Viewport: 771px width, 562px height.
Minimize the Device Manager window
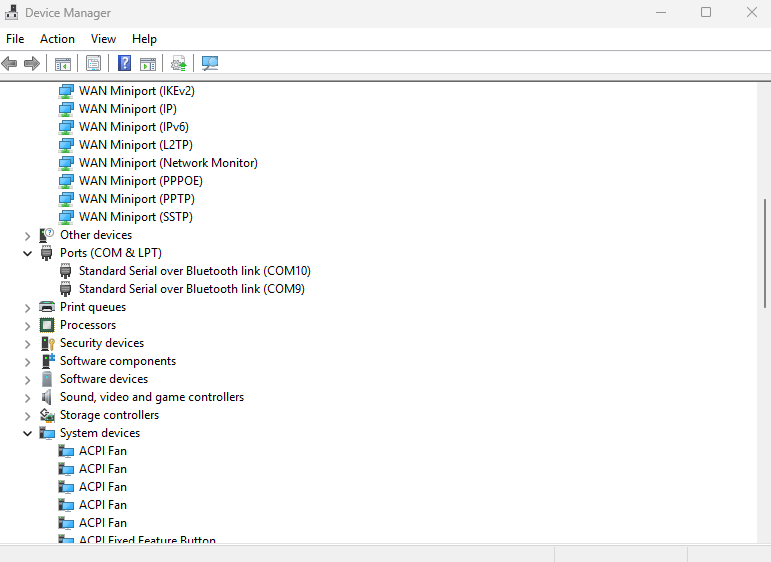click(x=661, y=12)
